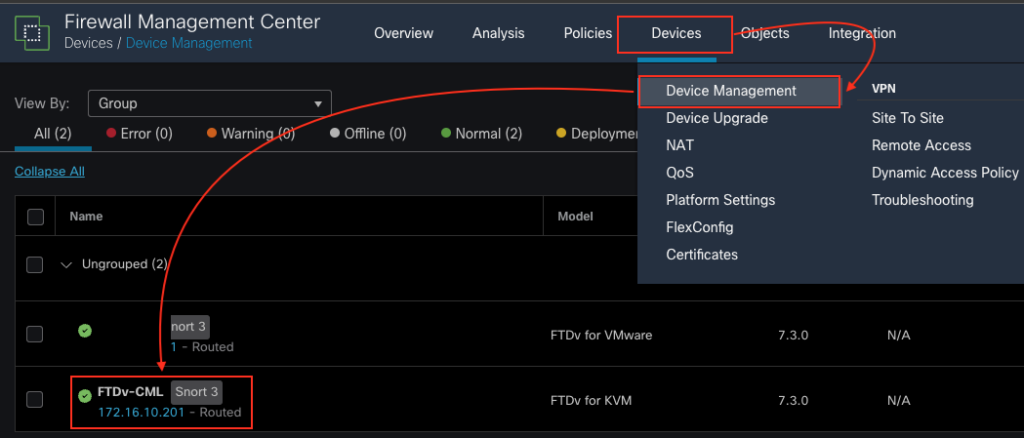Click the Firewall Management Center logo icon
Image resolution: width=1024 pixels, height=438 pixels.
(x=32, y=31)
